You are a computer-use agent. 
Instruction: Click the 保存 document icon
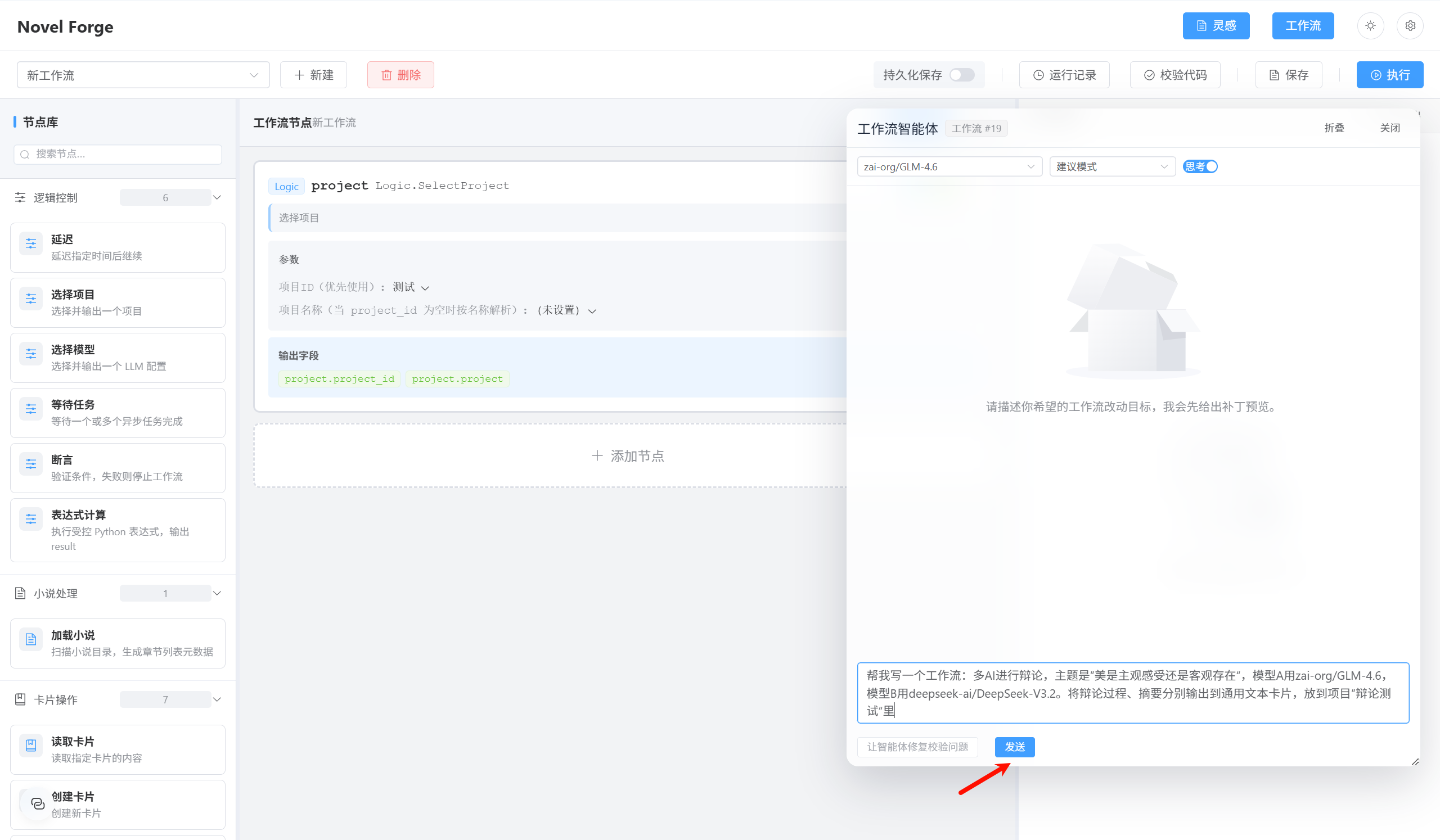point(1273,75)
